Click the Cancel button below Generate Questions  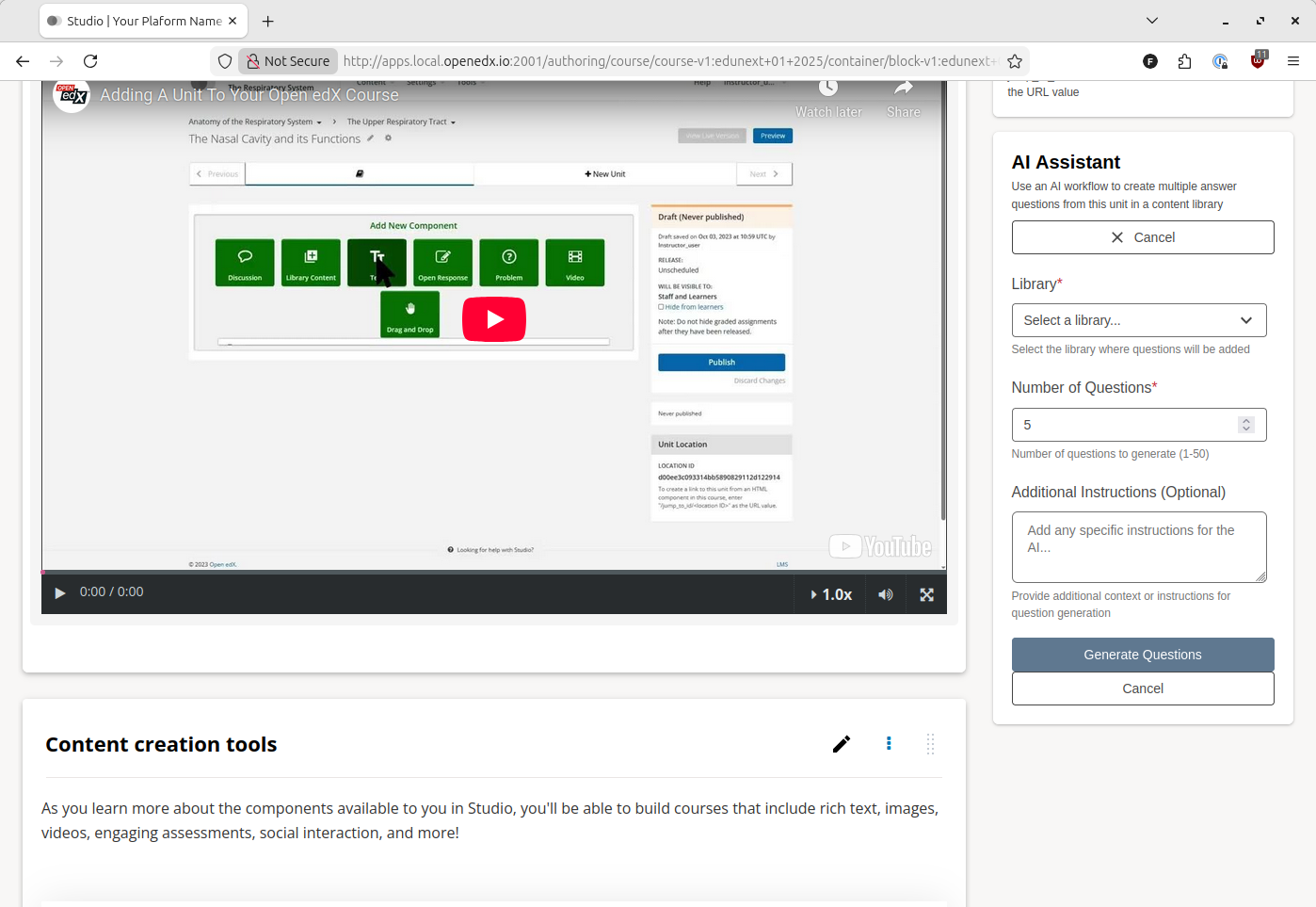pyautogui.click(x=1143, y=688)
